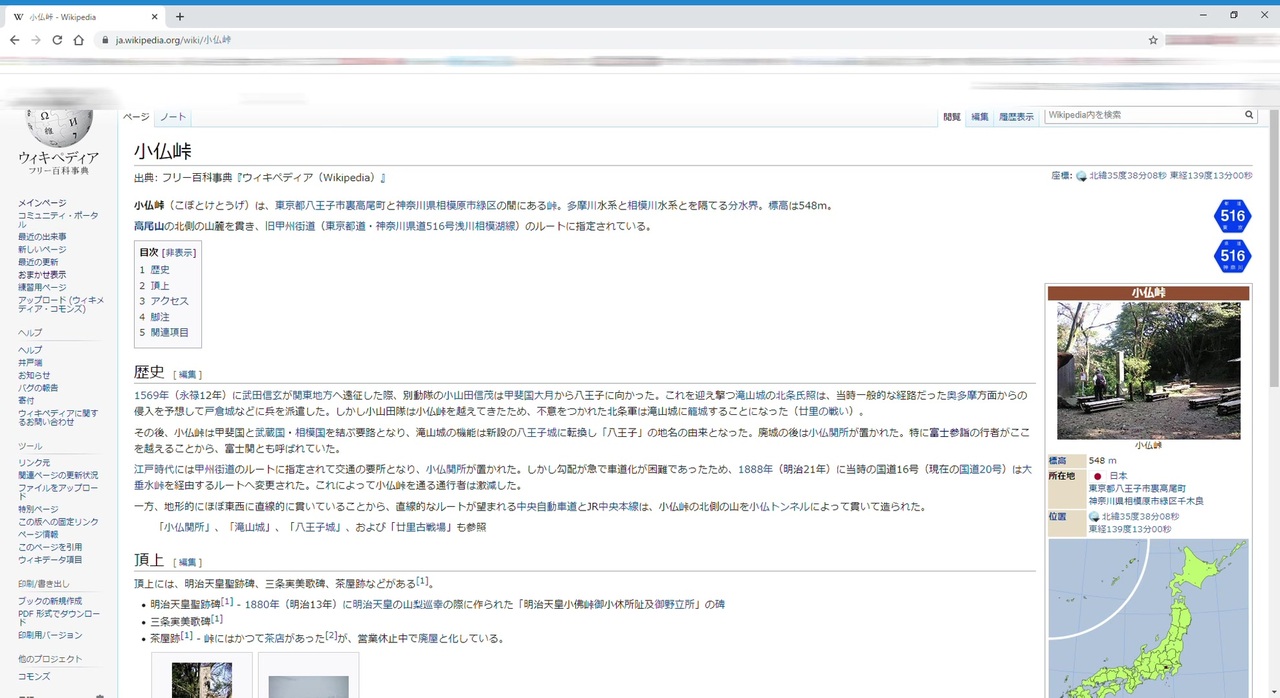Open 井戸端 in sidebar

30,363
